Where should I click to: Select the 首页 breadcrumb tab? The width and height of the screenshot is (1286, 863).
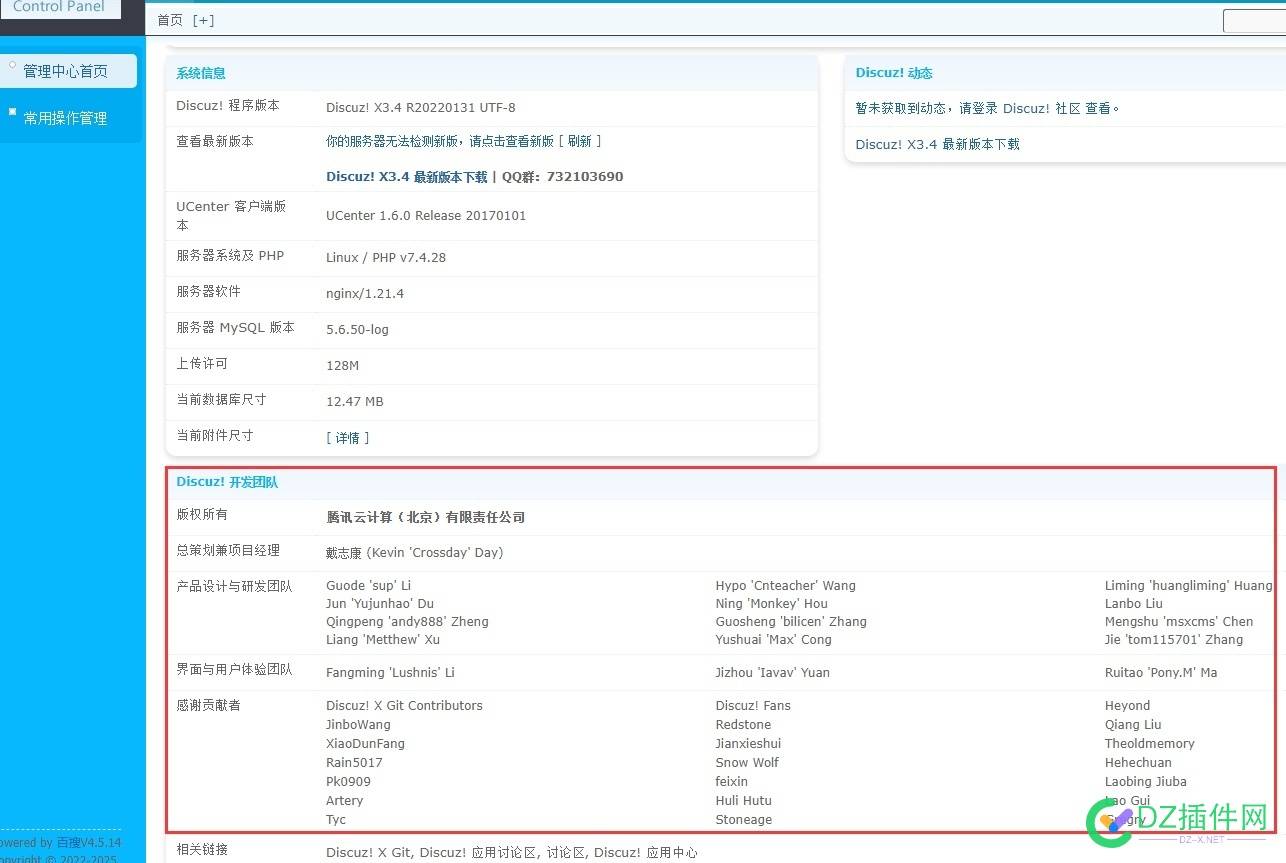[170, 20]
